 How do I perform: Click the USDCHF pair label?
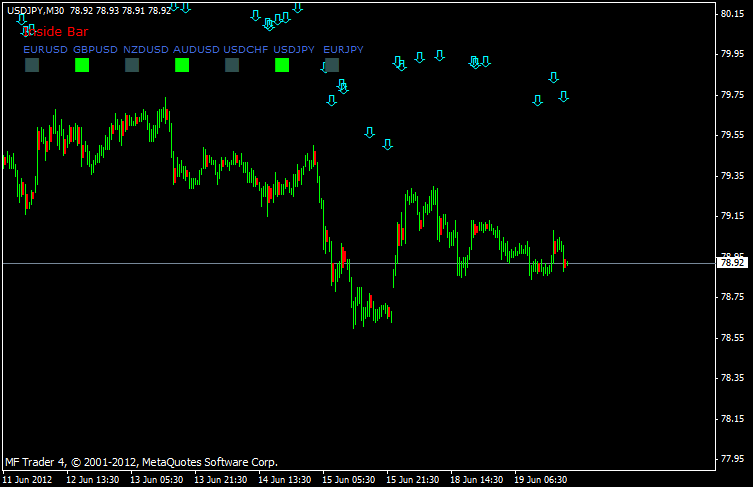[246, 49]
